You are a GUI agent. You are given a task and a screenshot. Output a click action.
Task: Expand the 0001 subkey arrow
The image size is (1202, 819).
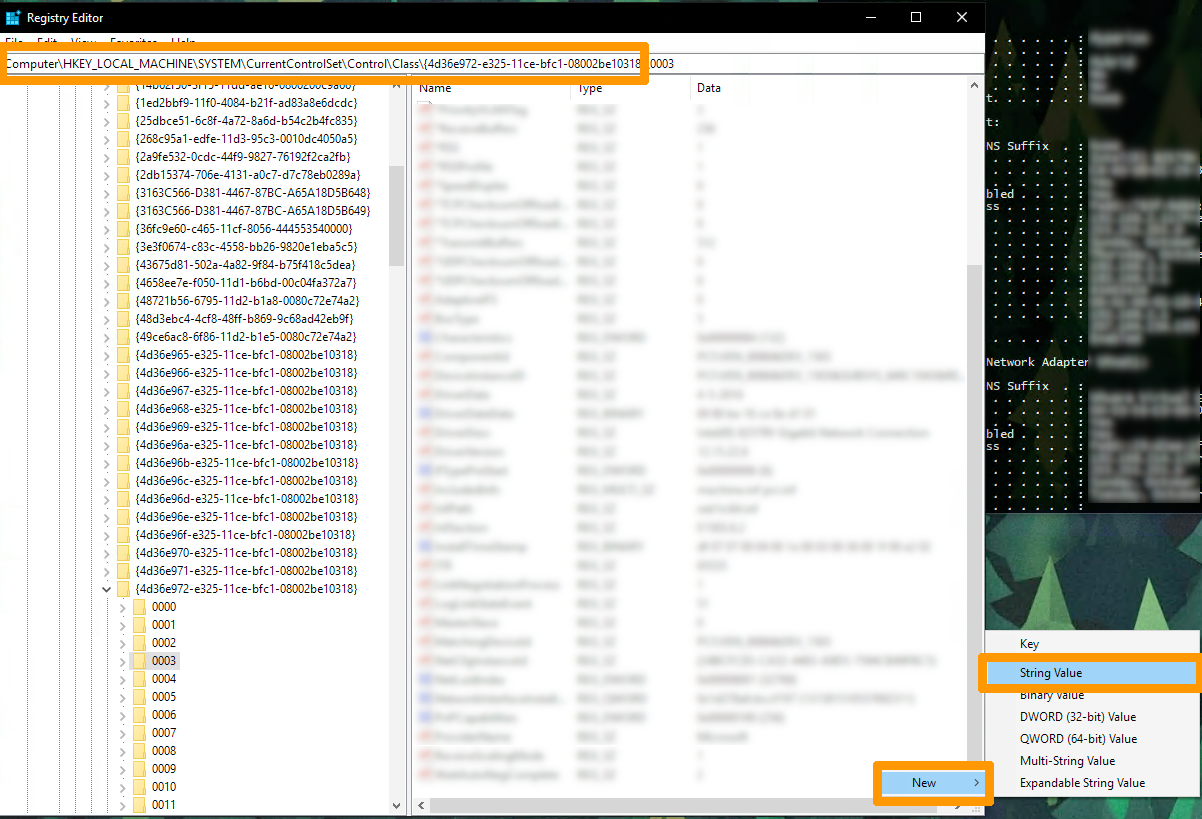pos(123,625)
